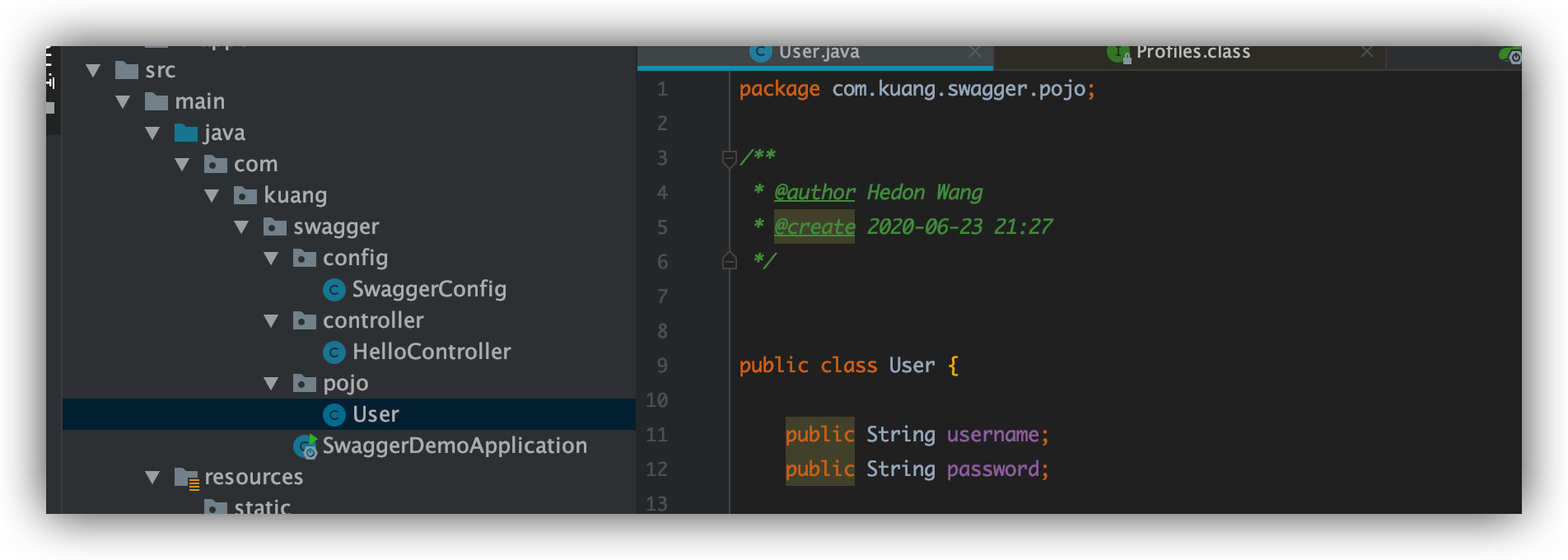The width and height of the screenshot is (1568, 560).
Task: Click the resources folder icon
Action: [187, 478]
